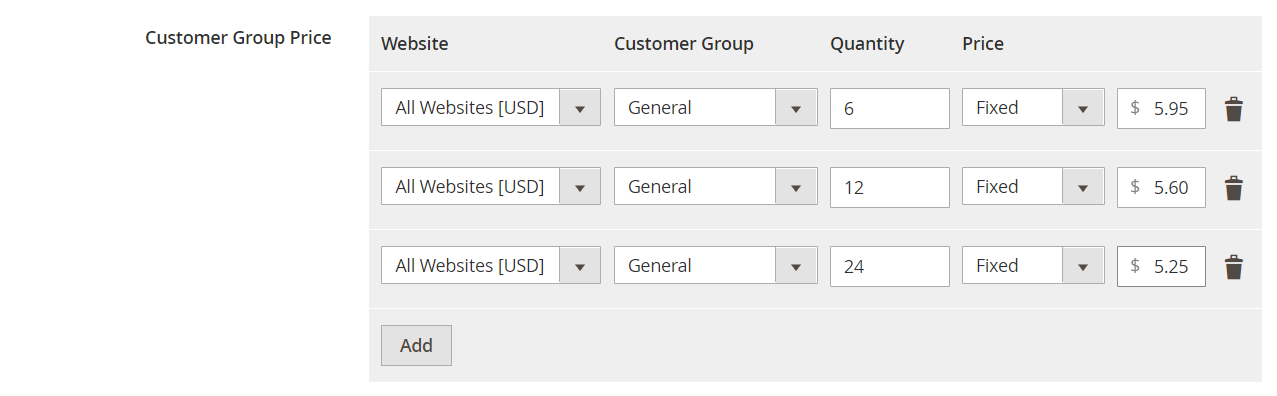Expand Website selector in quantity 12 row
1277x396 pixels.
[x=491, y=186]
